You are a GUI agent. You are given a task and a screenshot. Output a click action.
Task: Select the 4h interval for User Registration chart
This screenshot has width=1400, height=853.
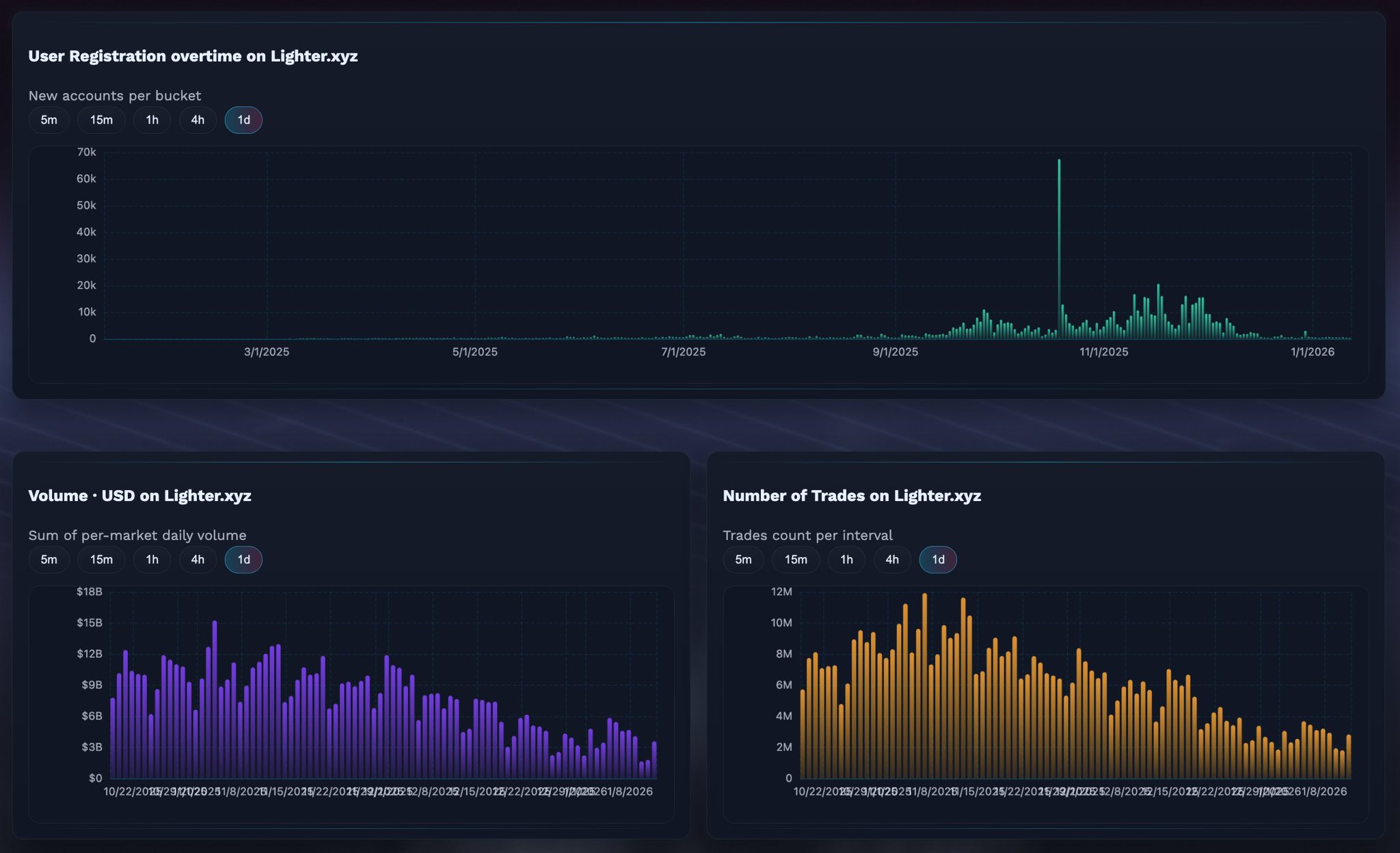pos(198,120)
